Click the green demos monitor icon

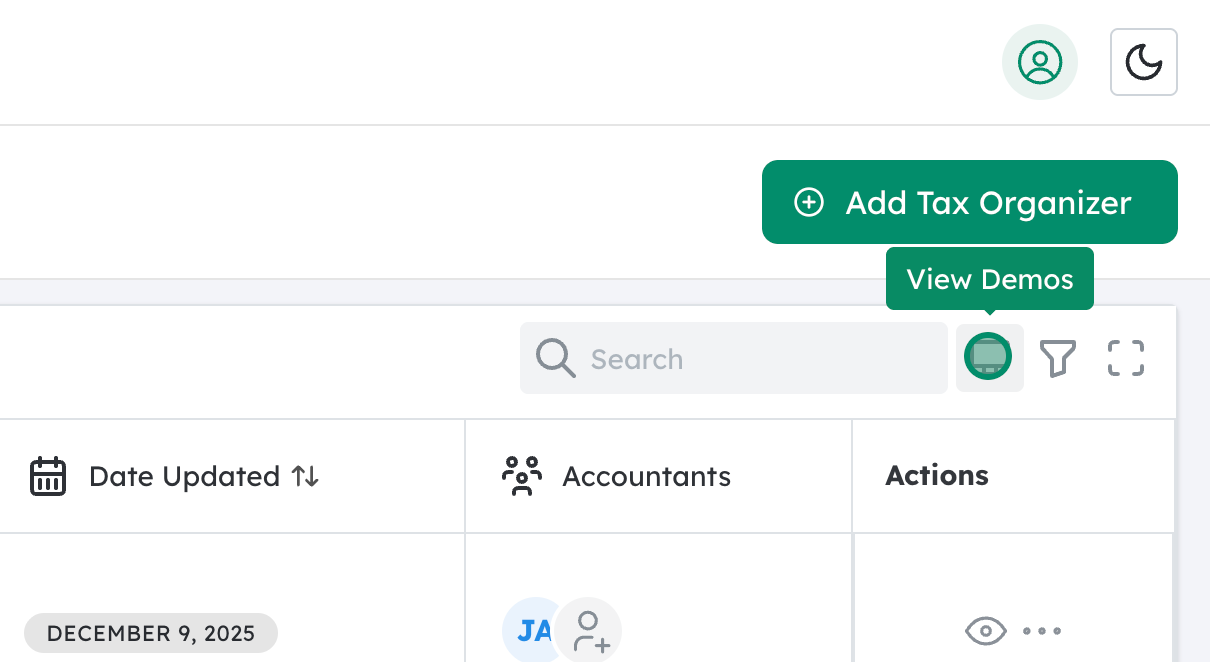pos(989,356)
